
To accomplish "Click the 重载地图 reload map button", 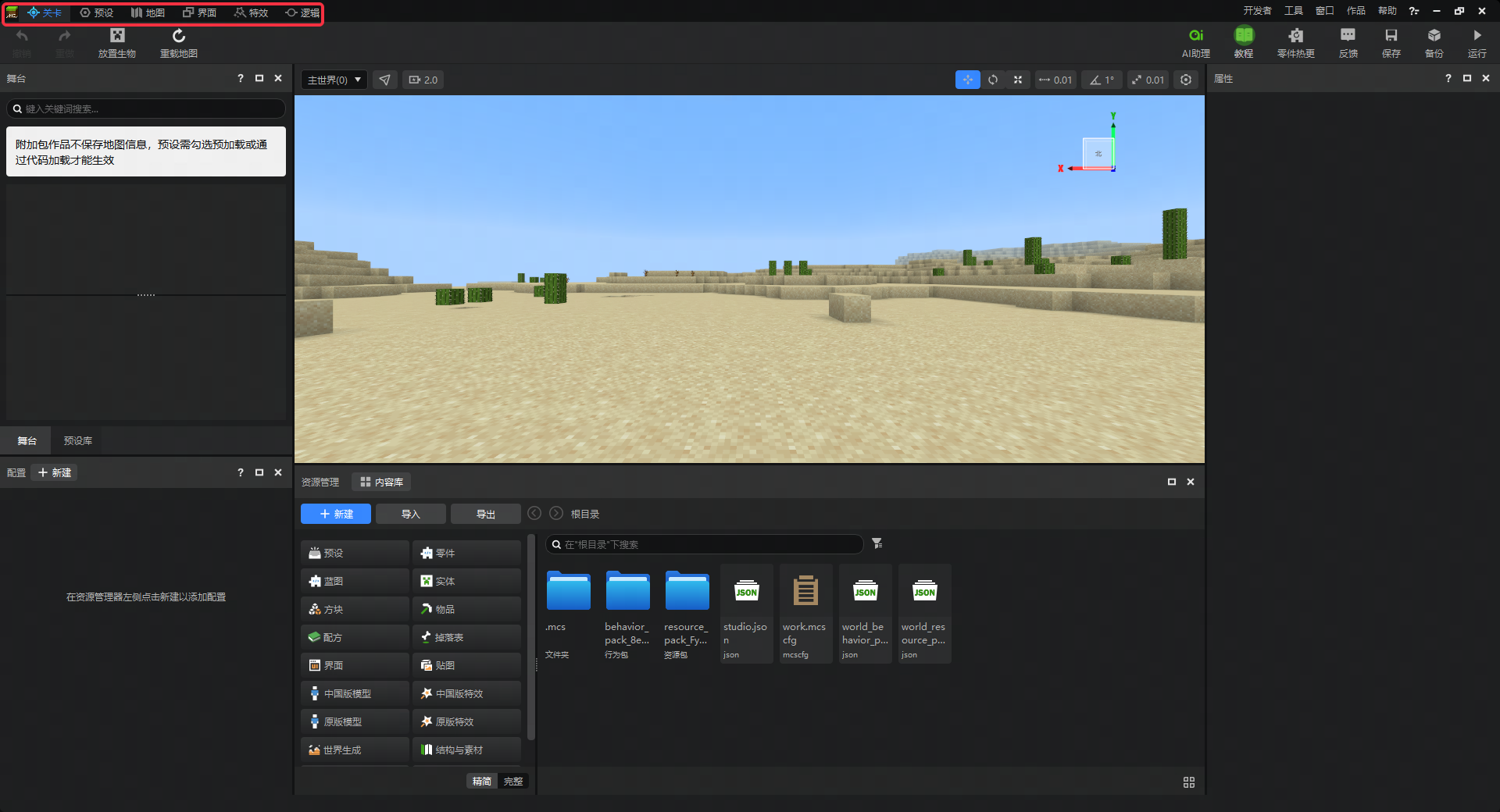I will pyautogui.click(x=179, y=43).
